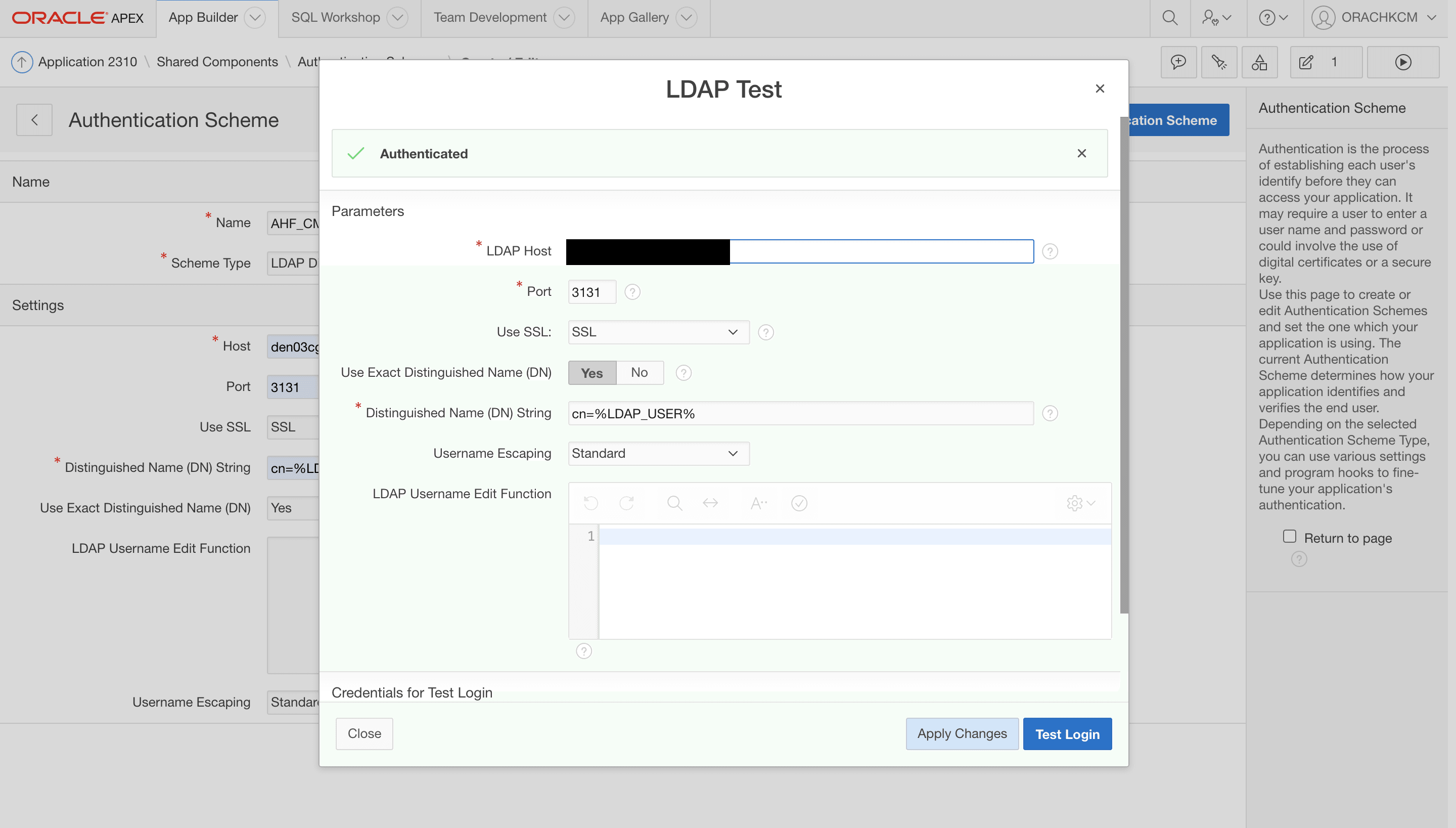This screenshot has height=828, width=1456.
Task: Expand the Team Development menu arrow
Action: click(564, 18)
